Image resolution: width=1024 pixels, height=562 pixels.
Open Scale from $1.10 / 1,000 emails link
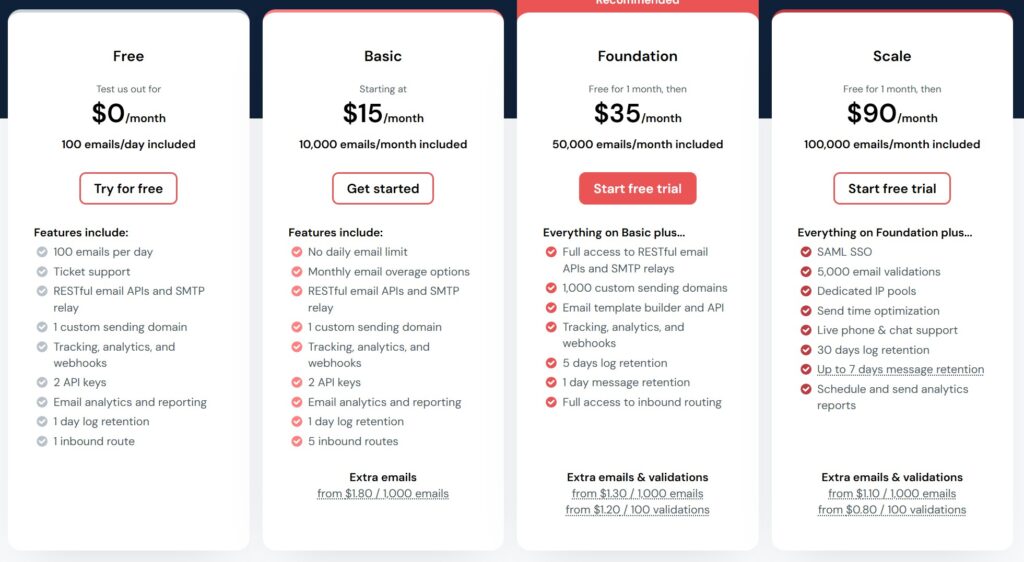coord(892,494)
